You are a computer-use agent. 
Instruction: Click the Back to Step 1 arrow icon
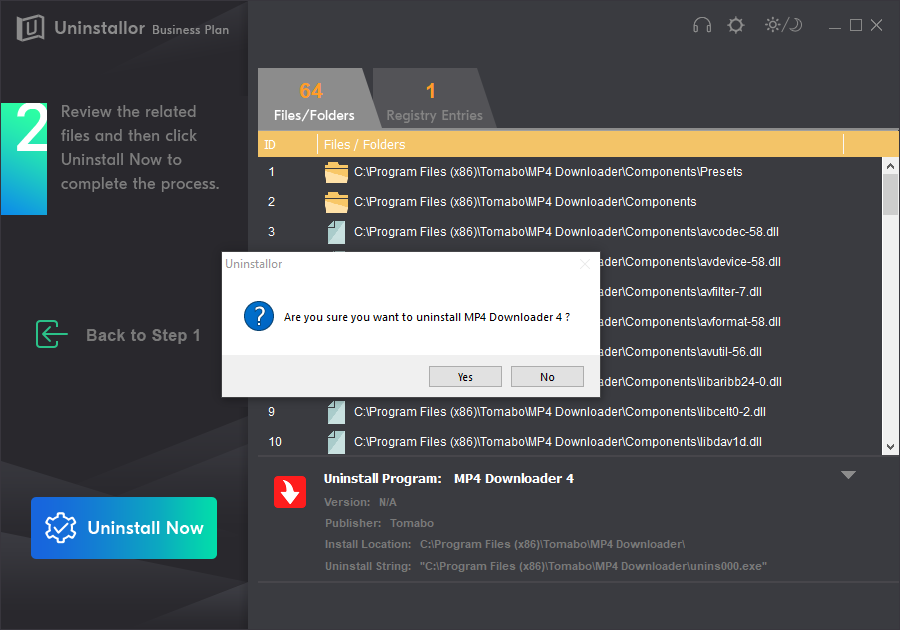click(x=51, y=335)
